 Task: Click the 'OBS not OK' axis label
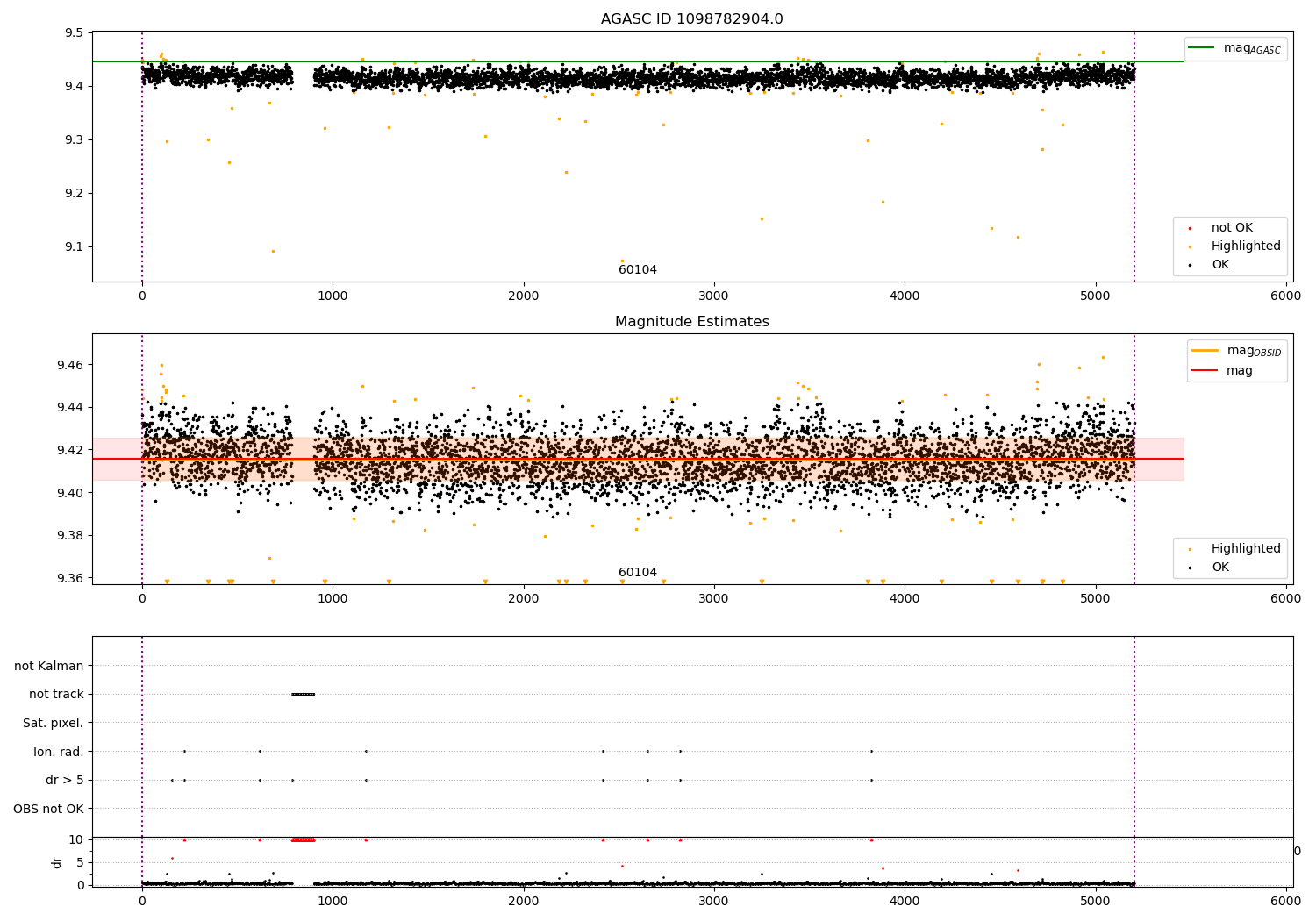click(x=49, y=809)
